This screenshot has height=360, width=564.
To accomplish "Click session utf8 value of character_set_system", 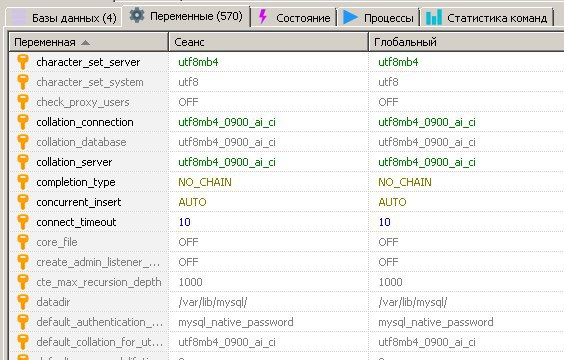I will (x=188, y=82).
